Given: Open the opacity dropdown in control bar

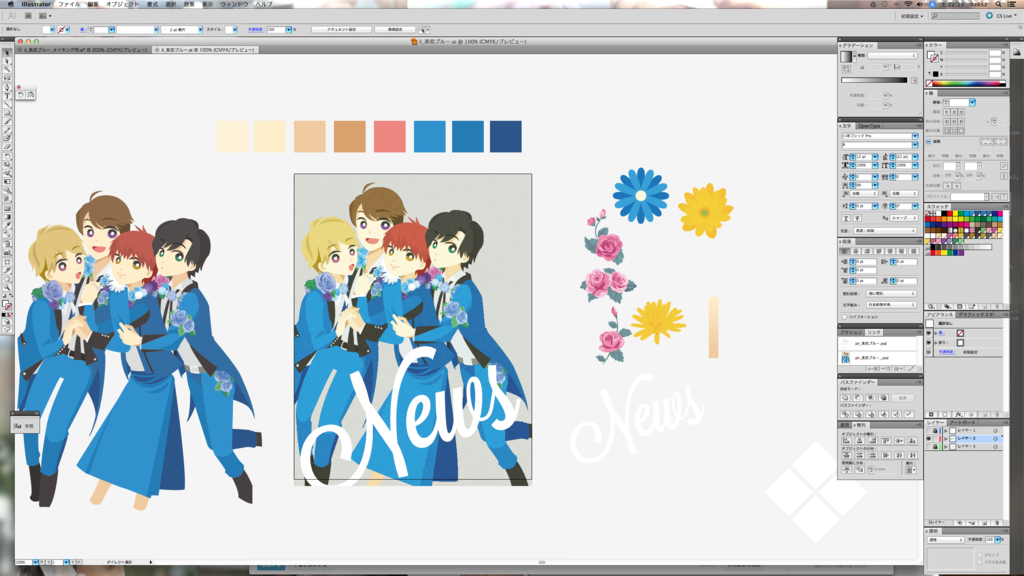Looking at the screenshot, I should tap(289, 29).
